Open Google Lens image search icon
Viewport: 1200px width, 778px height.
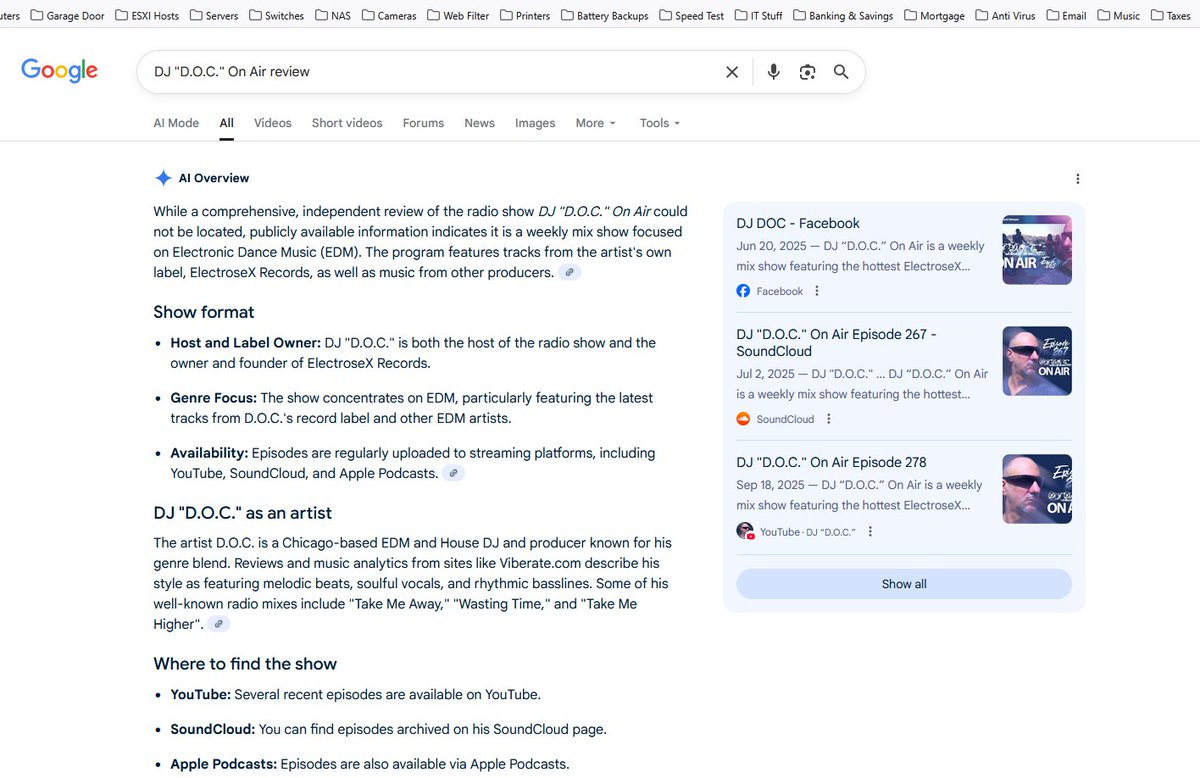(807, 72)
